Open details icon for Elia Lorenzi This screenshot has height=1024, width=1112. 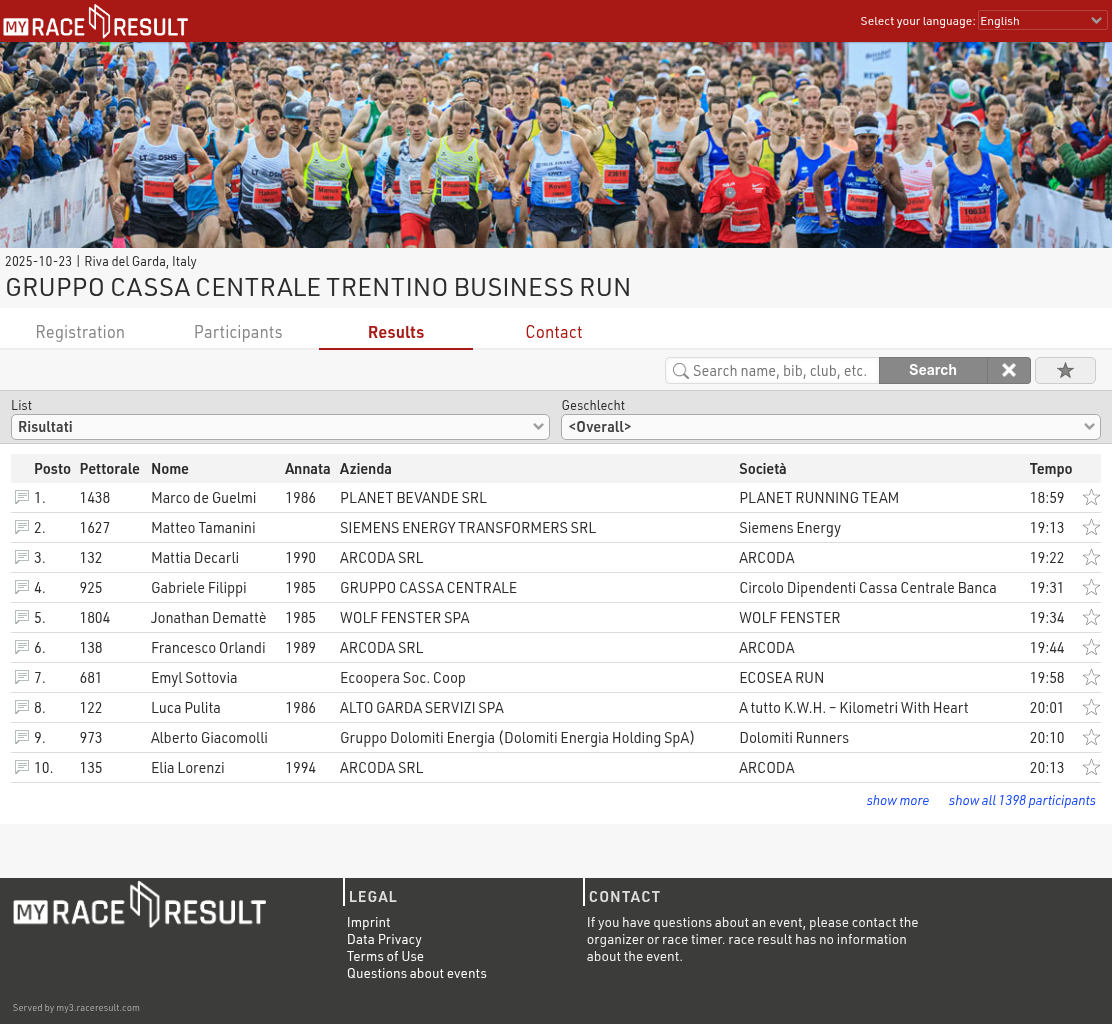(22, 767)
